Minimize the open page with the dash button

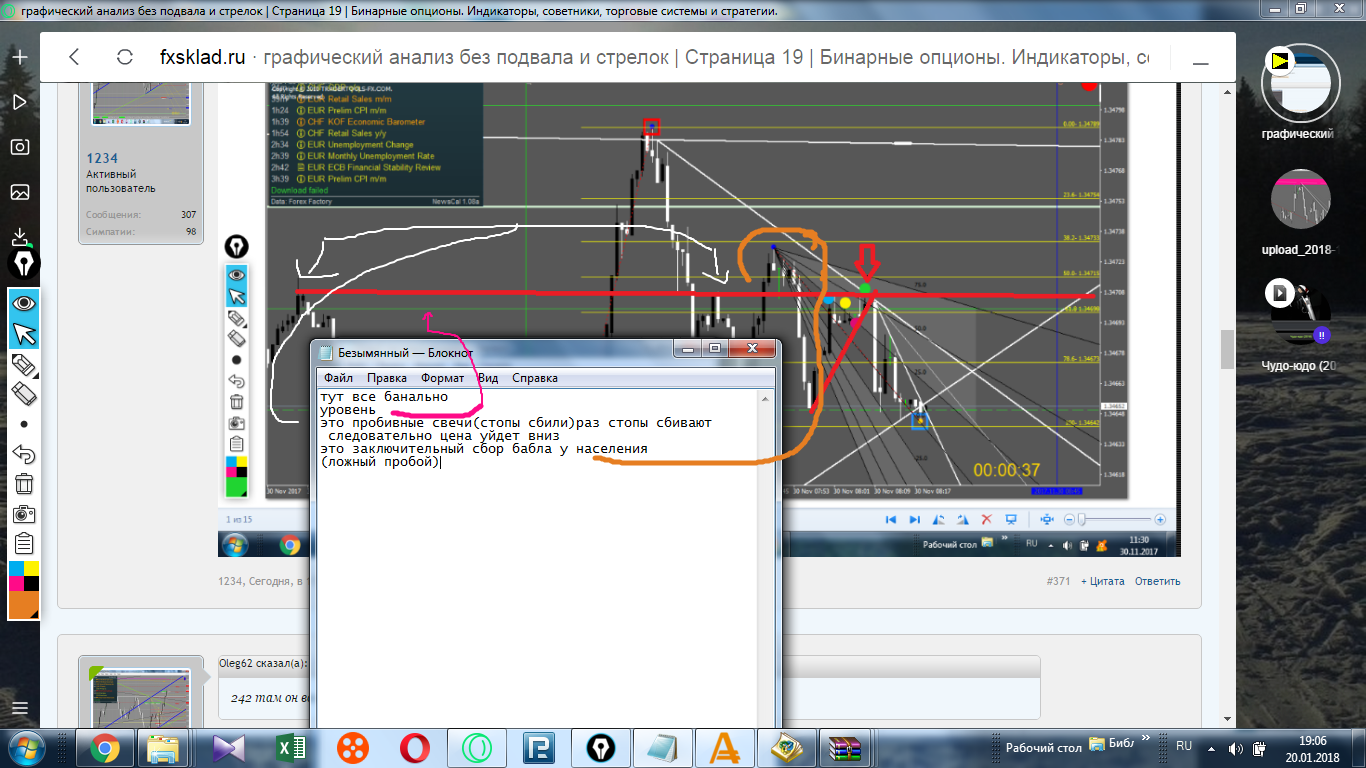tap(1199, 62)
